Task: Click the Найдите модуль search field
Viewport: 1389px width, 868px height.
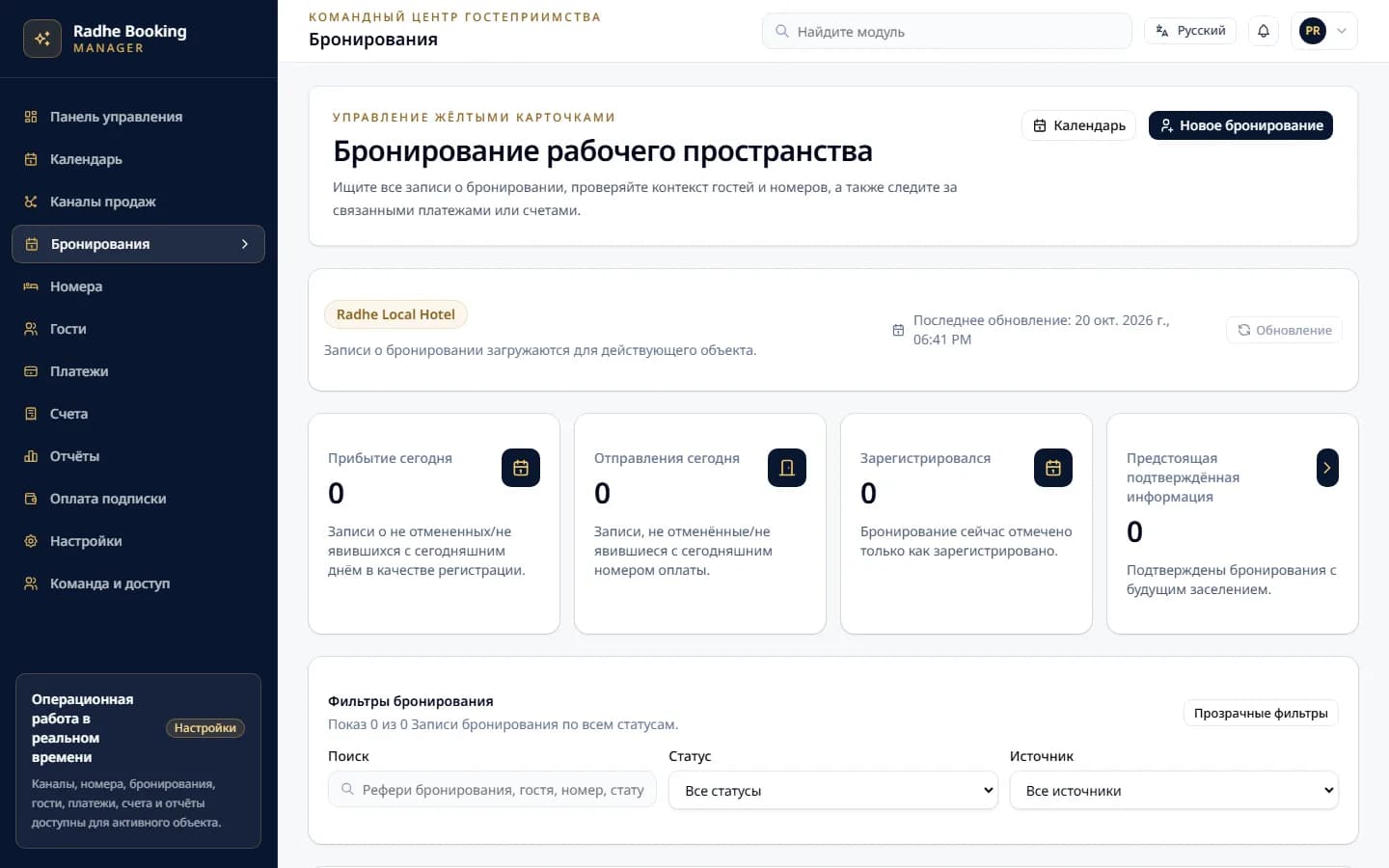Action: (947, 31)
